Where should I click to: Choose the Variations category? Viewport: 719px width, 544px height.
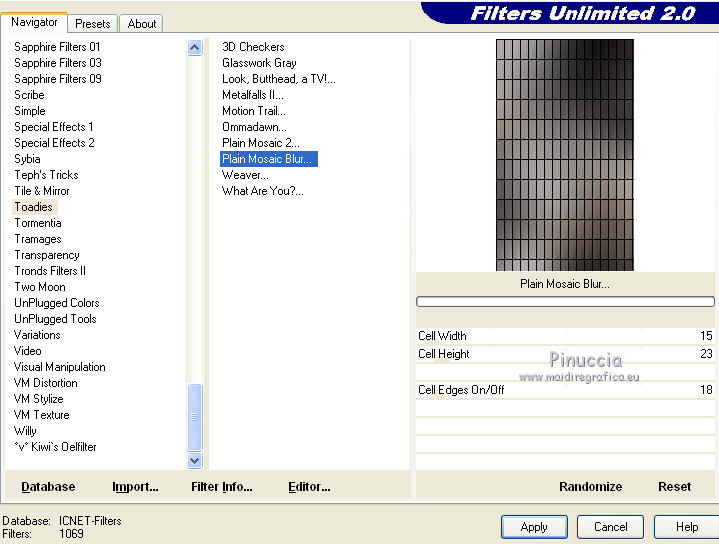tap(37, 335)
